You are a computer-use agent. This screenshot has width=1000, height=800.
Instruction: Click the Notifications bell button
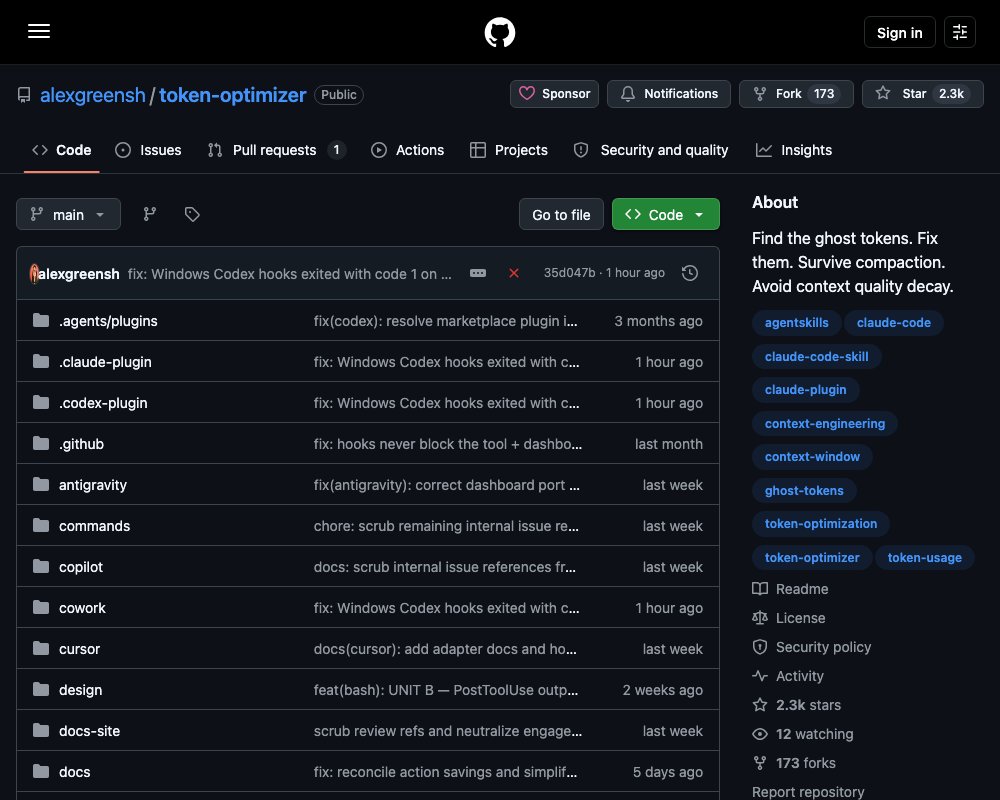668,94
